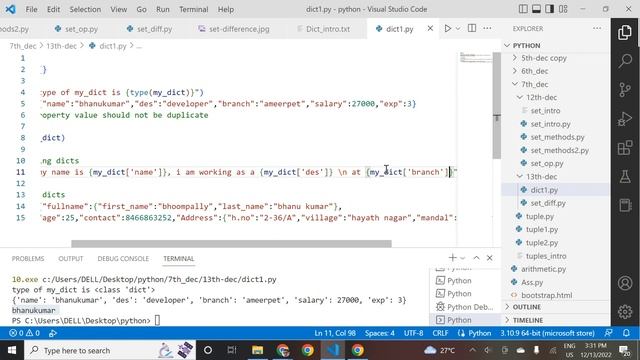Change line ending via CRLF

(x=440, y=333)
